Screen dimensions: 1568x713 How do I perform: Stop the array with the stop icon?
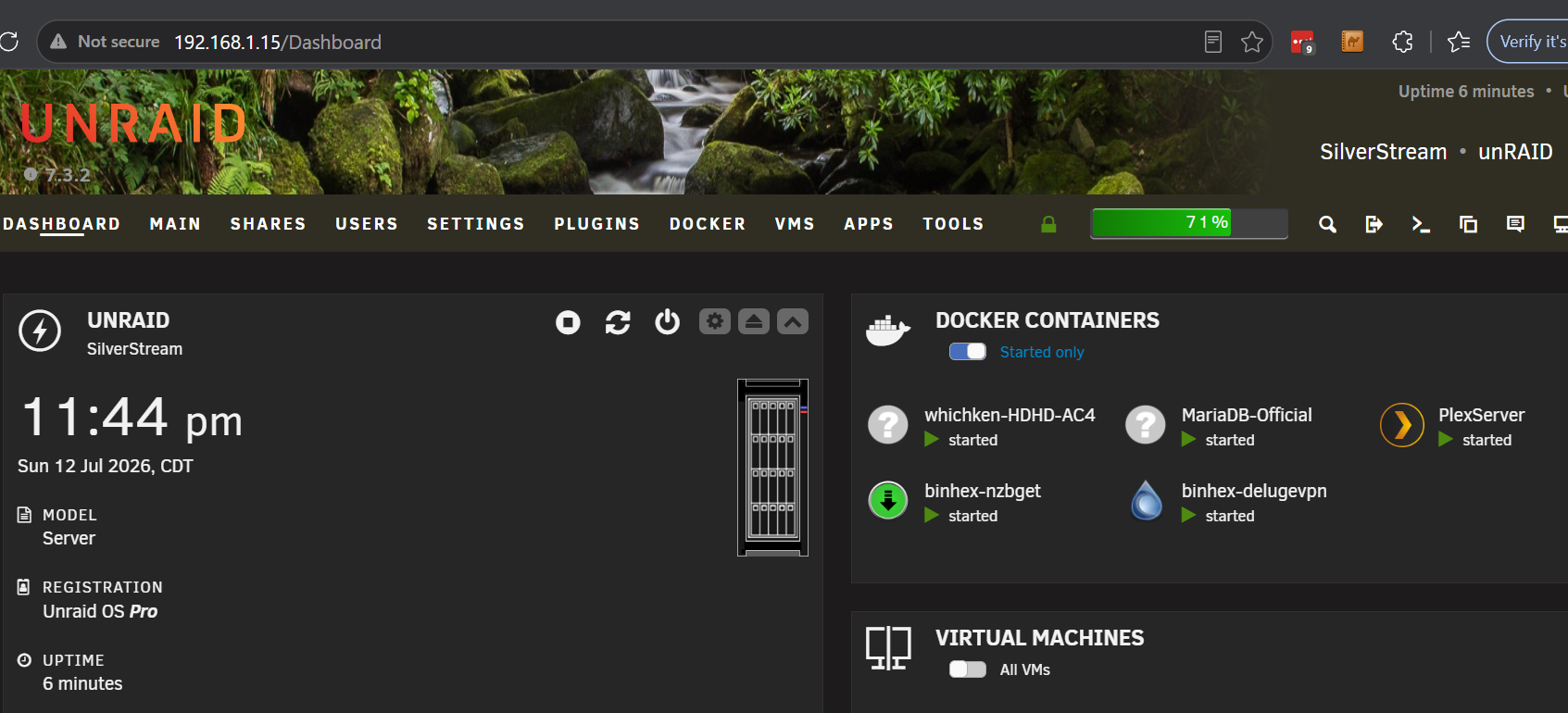tap(568, 322)
